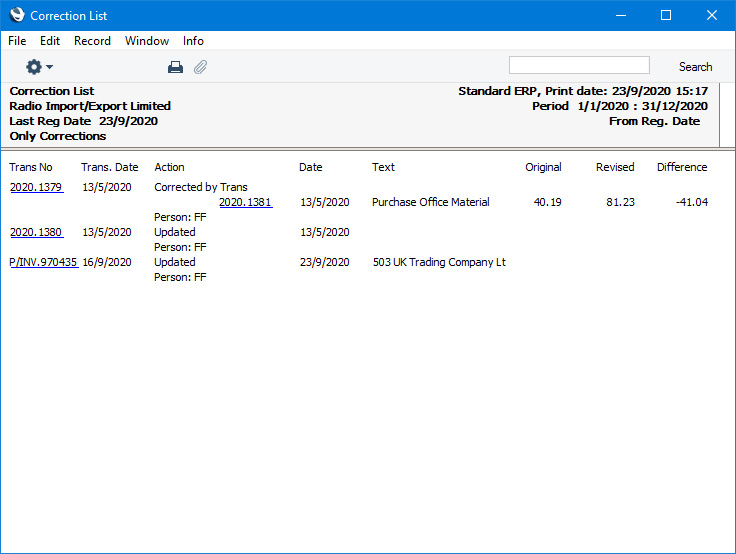Click the Standard ERP logo in title bar
This screenshot has width=736, height=554.
pos(16,15)
